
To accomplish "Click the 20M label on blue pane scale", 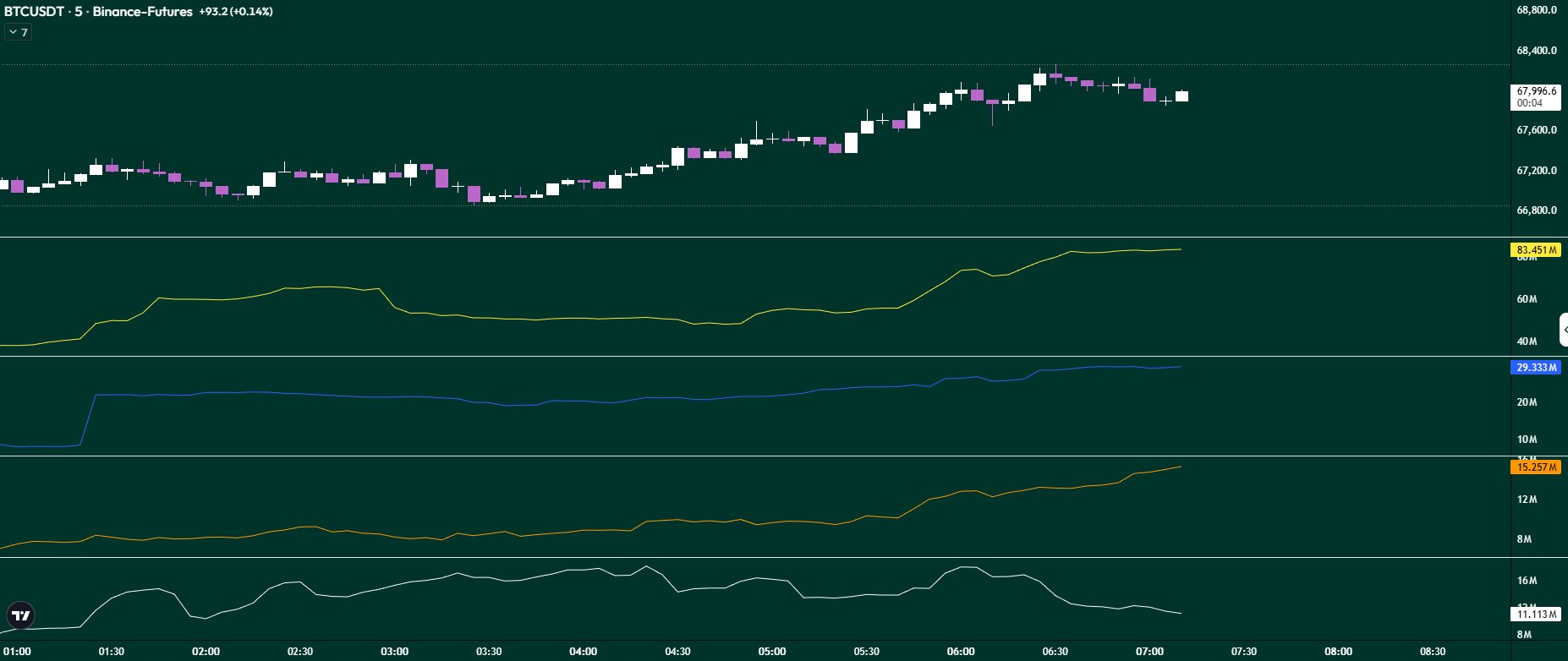I will click(1527, 402).
